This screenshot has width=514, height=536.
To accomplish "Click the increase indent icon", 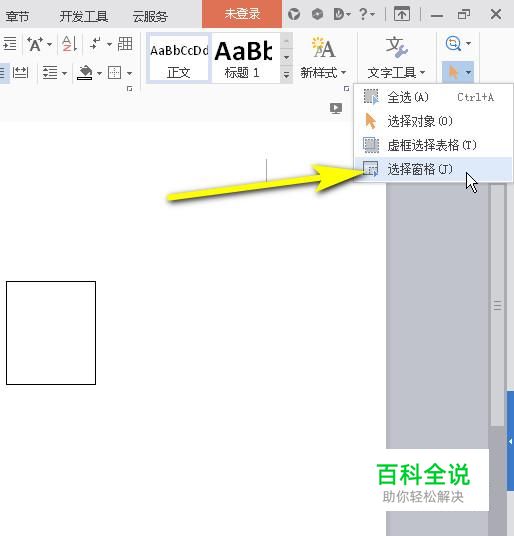I will point(10,44).
